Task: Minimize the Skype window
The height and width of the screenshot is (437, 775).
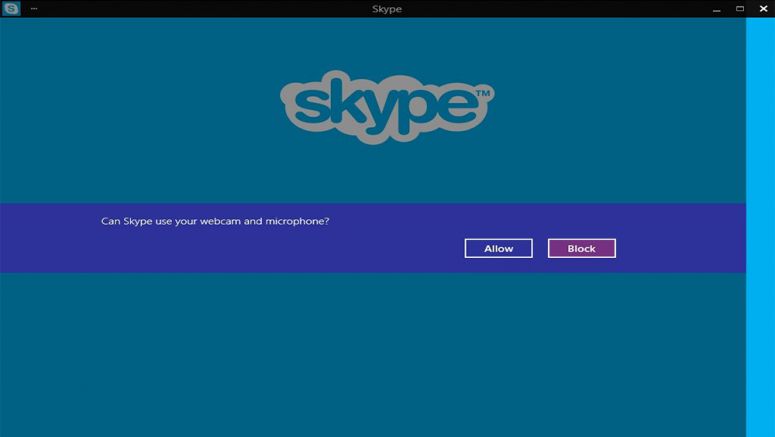Action: pos(718,9)
